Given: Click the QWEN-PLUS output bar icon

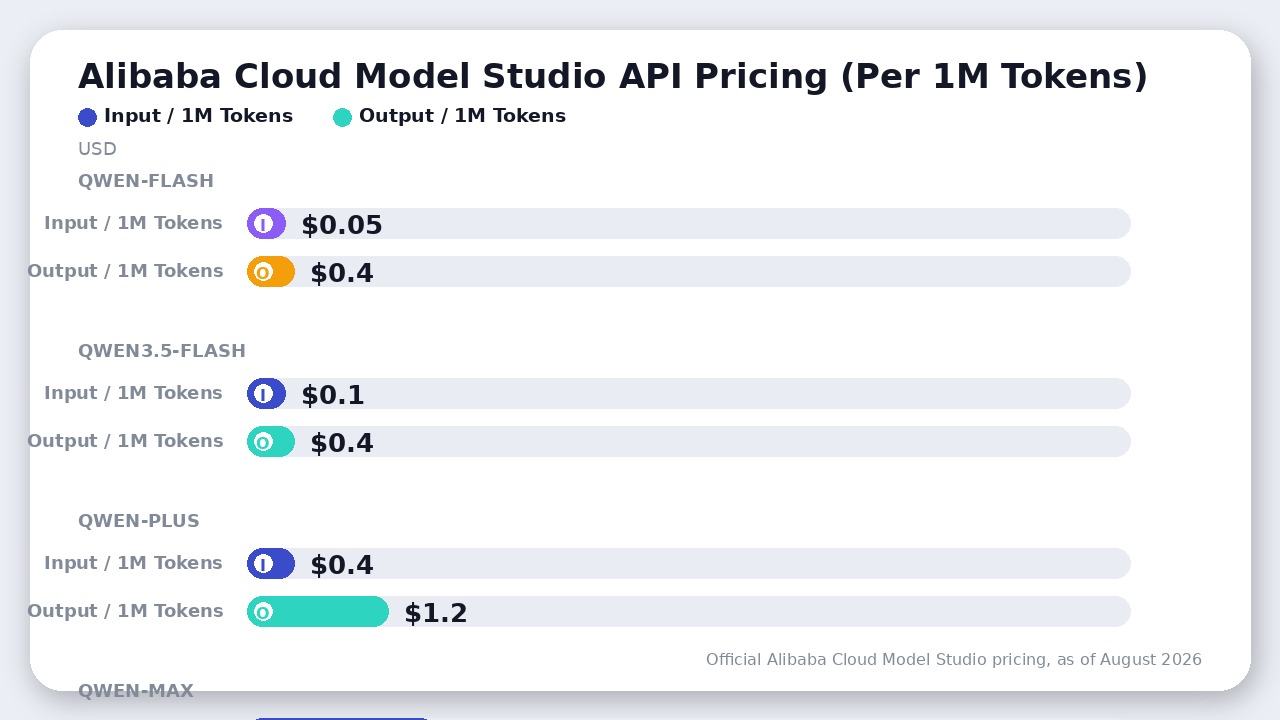Looking at the screenshot, I should pos(263,612).
